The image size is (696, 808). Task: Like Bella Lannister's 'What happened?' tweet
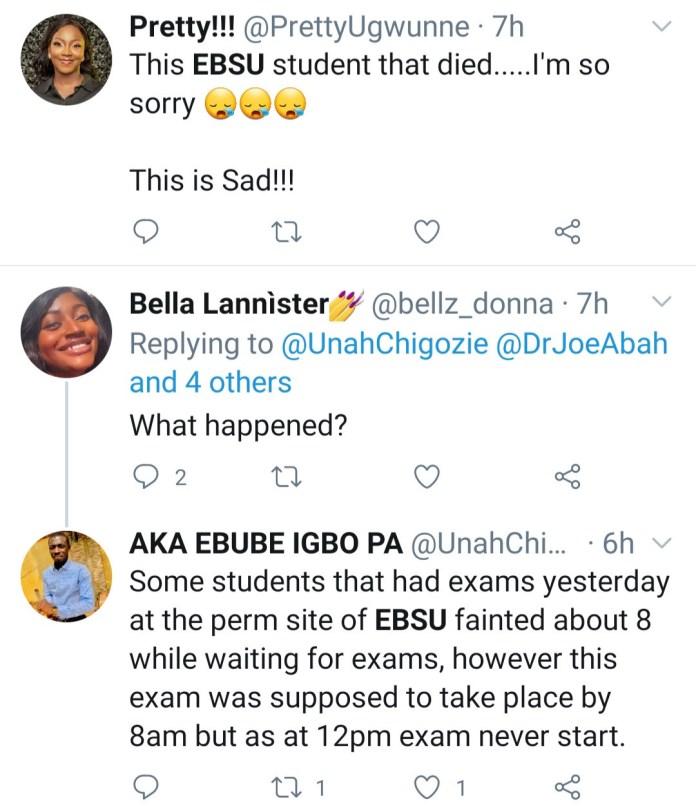pos(427,478)
